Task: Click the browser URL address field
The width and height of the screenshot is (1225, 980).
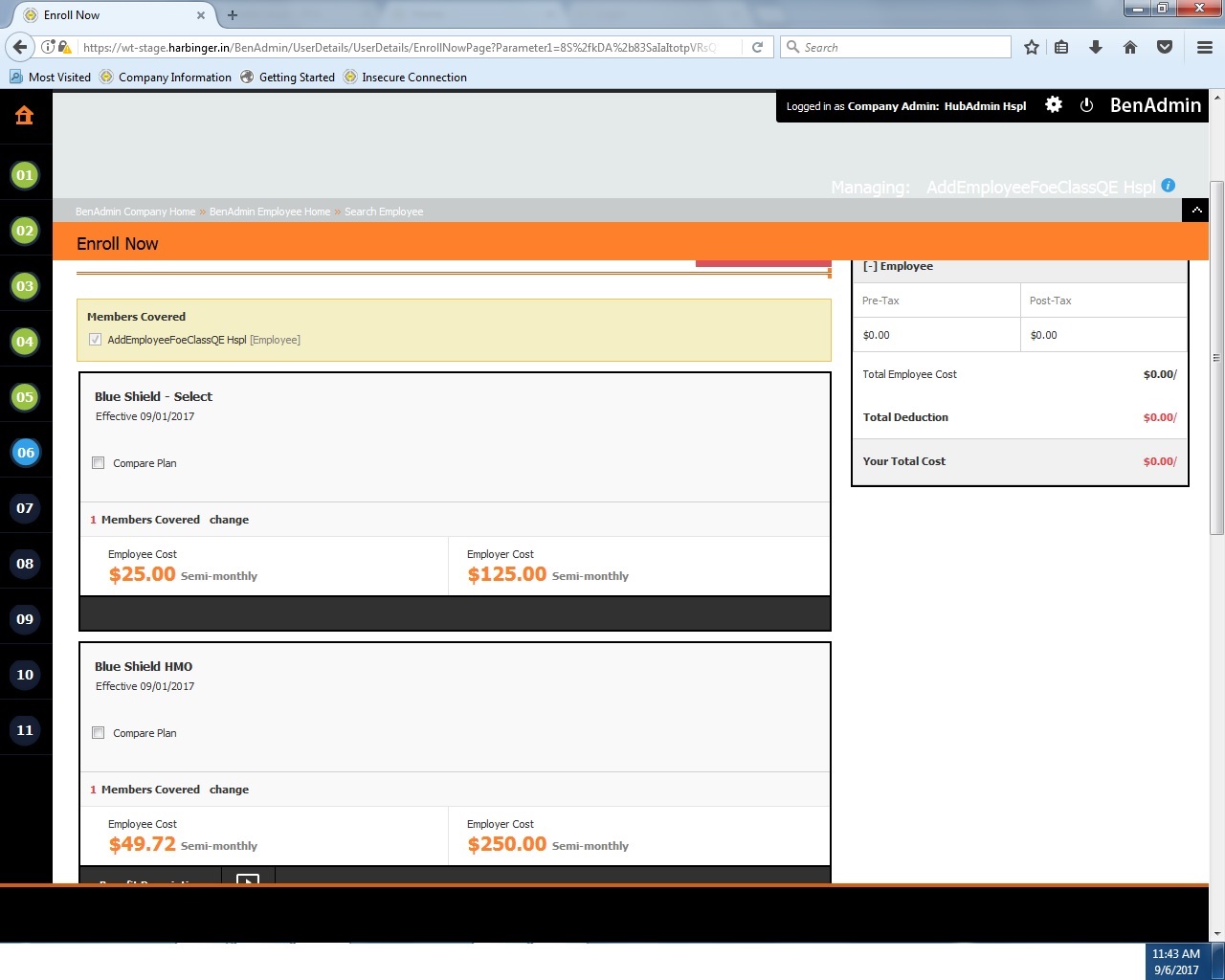Action: click(402, 47)
